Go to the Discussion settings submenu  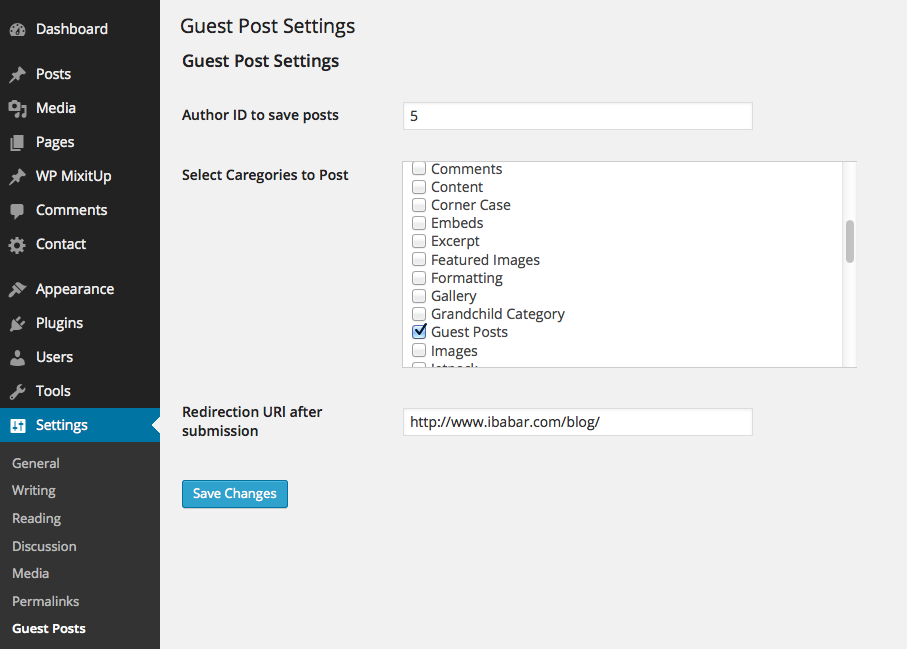click(x=44, y=546)
